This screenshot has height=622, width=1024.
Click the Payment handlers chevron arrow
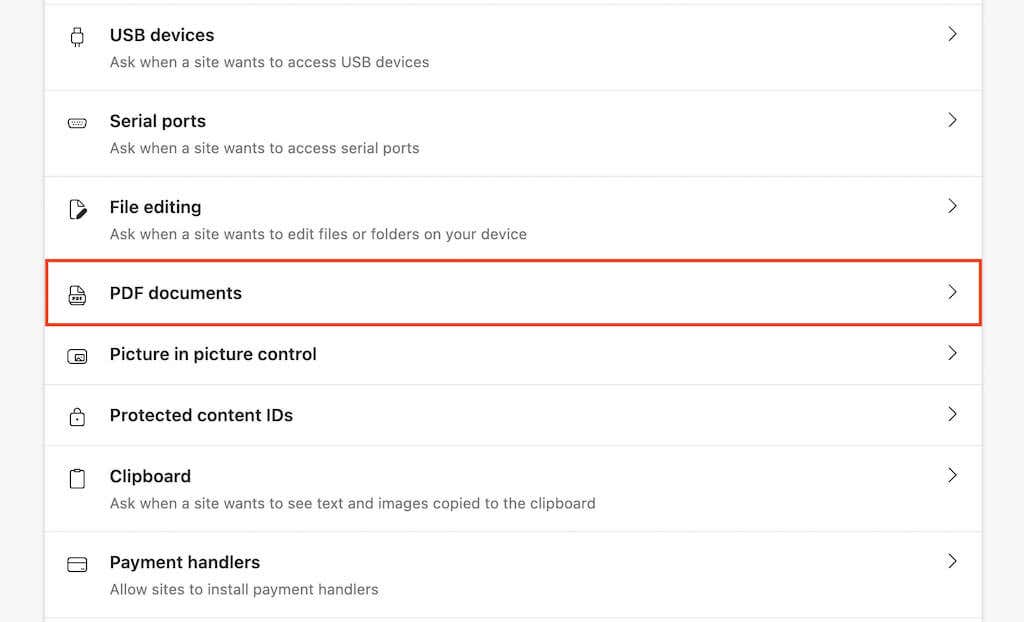click(x=952, y=561)
